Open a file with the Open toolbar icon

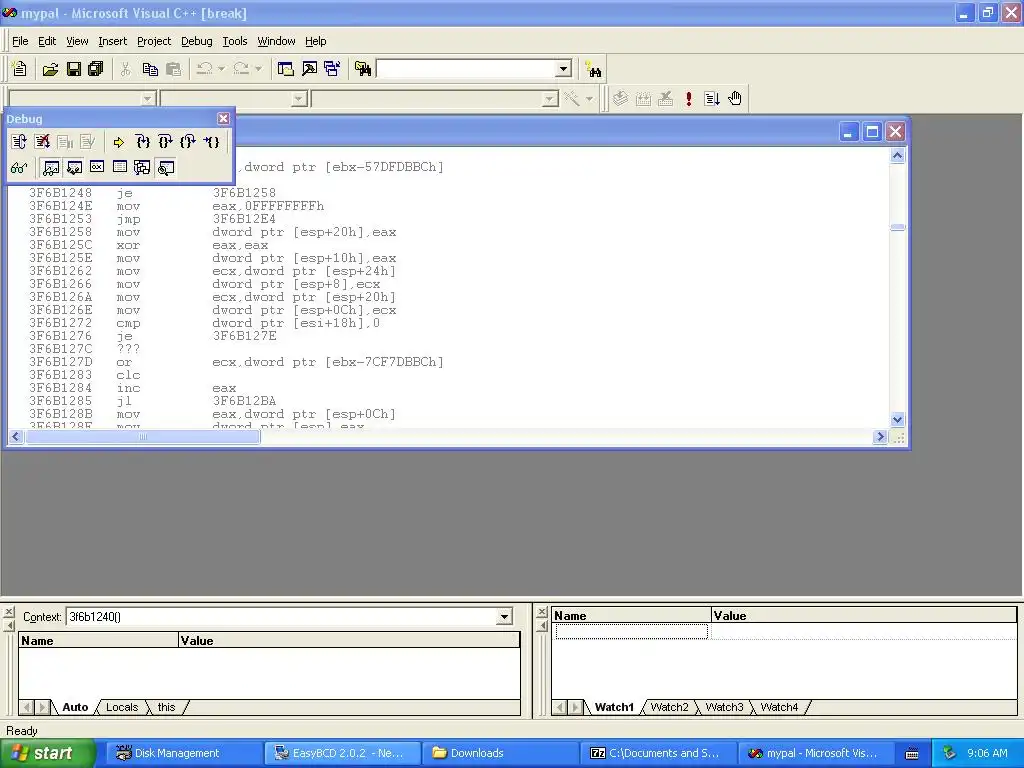[x=50, y=69]
